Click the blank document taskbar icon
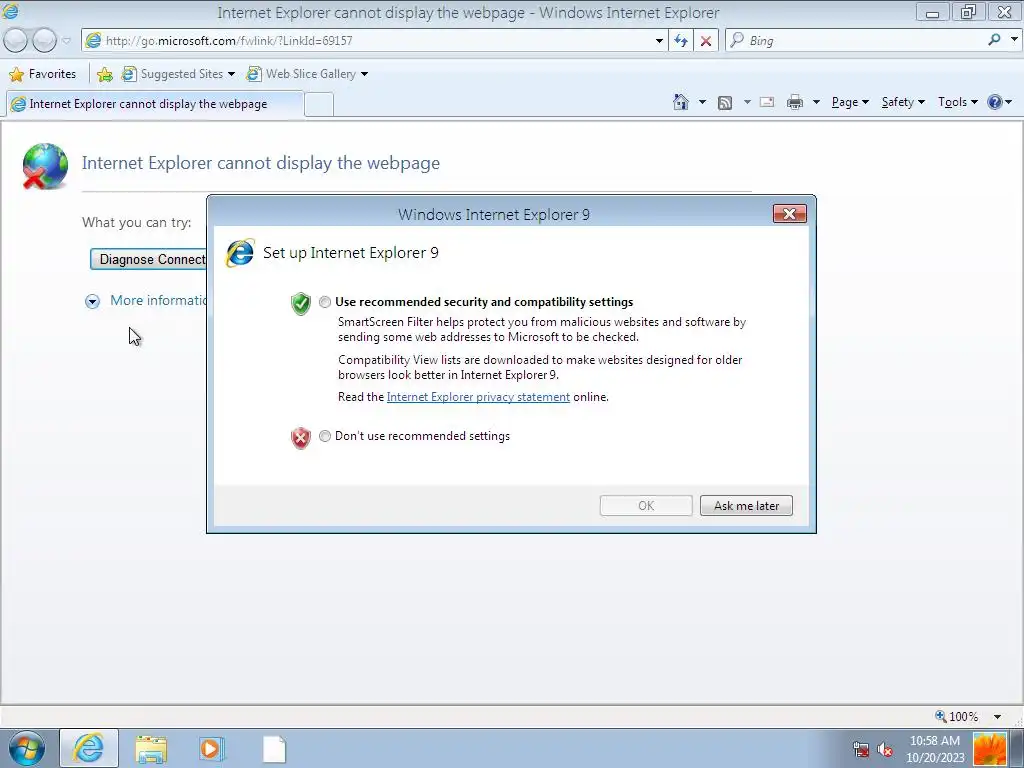 point(274,749)
